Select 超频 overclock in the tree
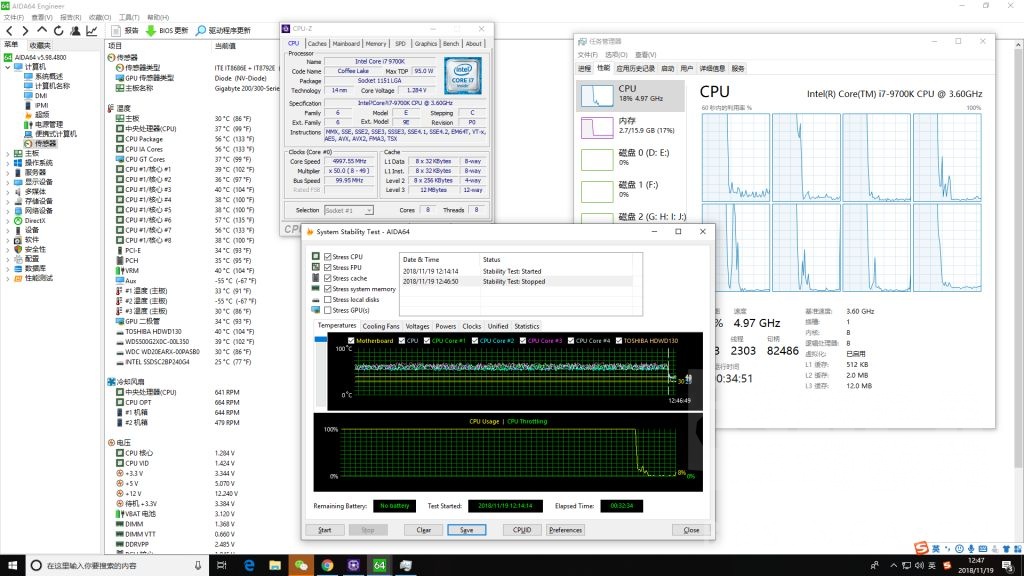The image size is (1024, 576). pyautogui.click(x=42, y=114)
